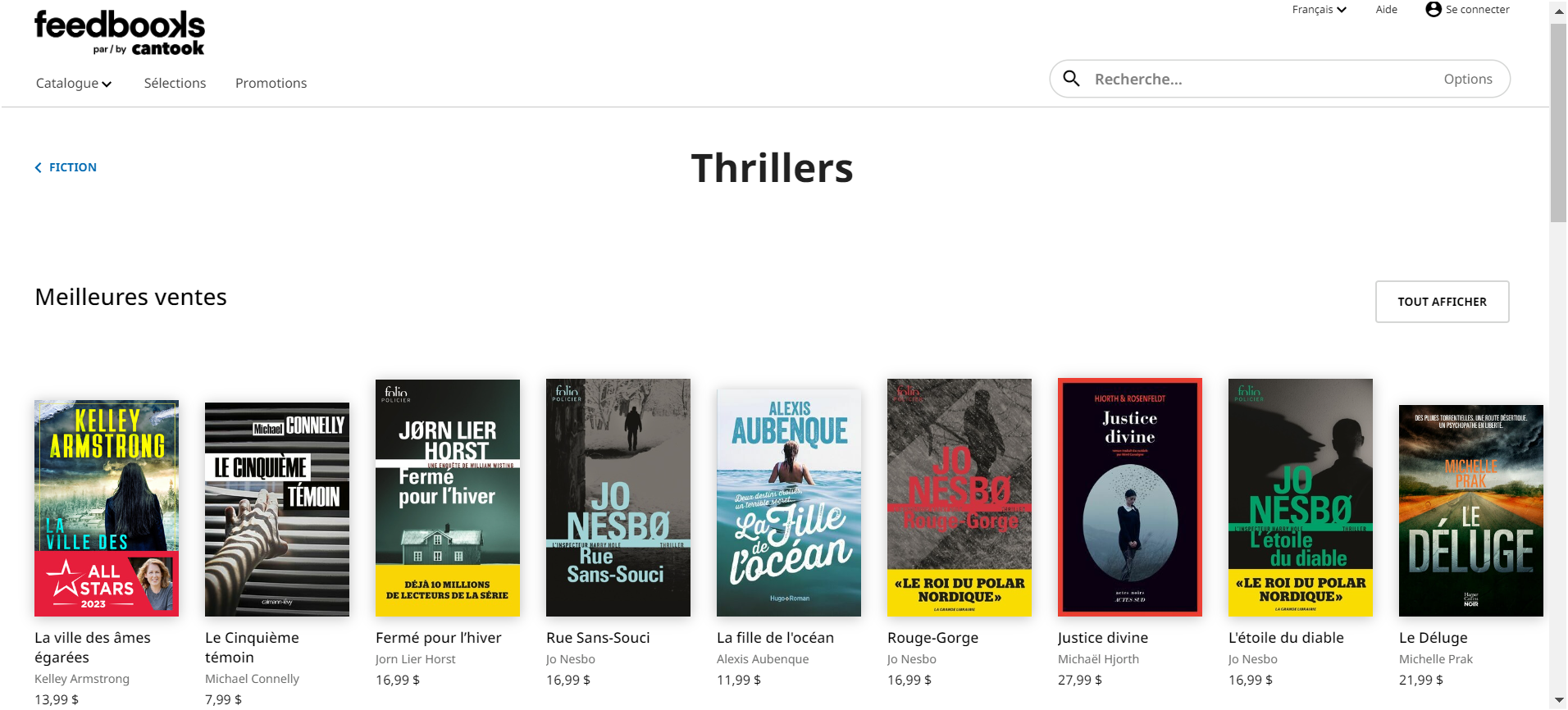1568x710 pixels.
Task: Click the 11,99 $ price of La fille de l'océan
Action: coord(739,680)
